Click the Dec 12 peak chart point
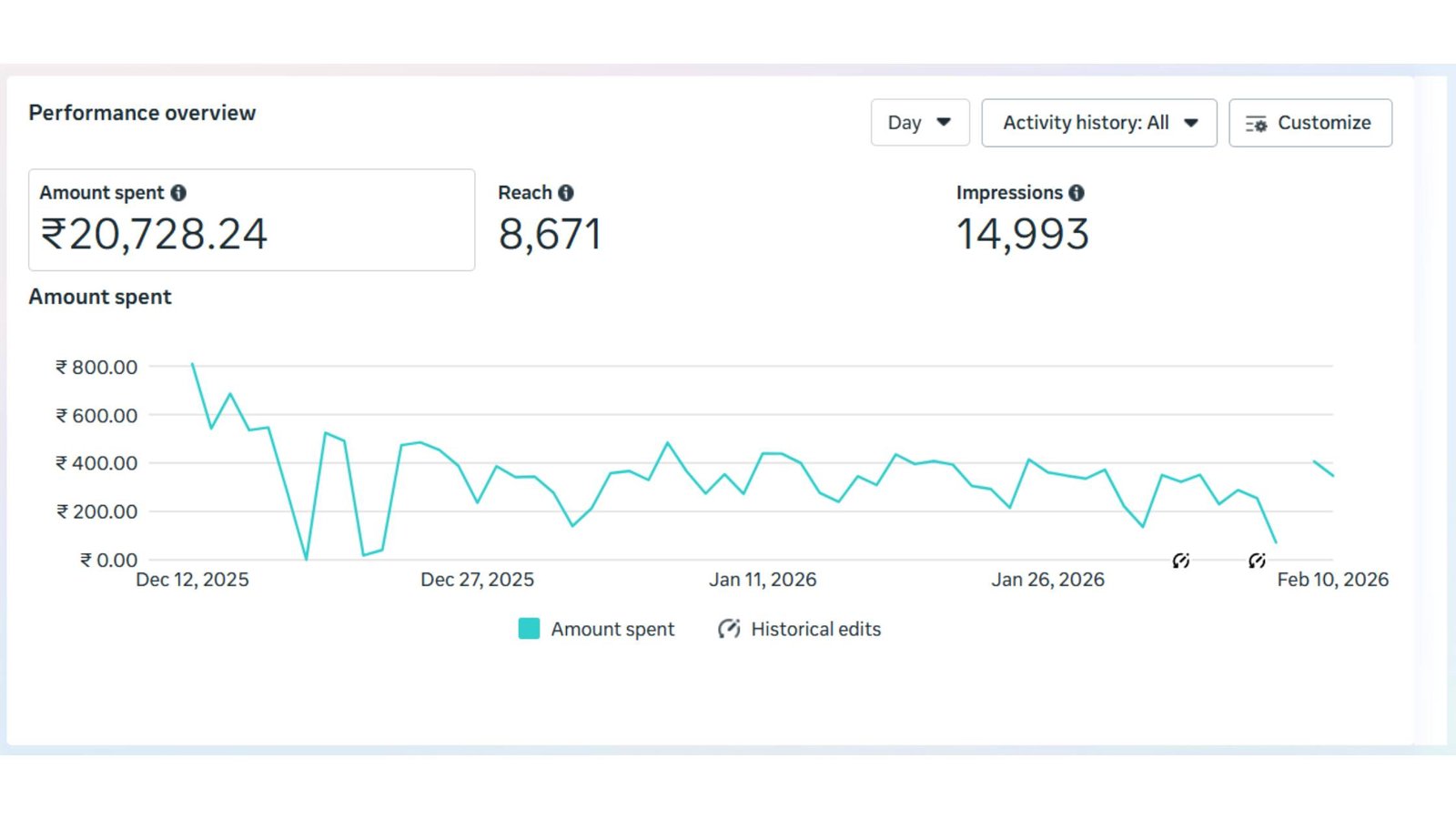Screen dimensions: 1456x819 pos(192,364)
